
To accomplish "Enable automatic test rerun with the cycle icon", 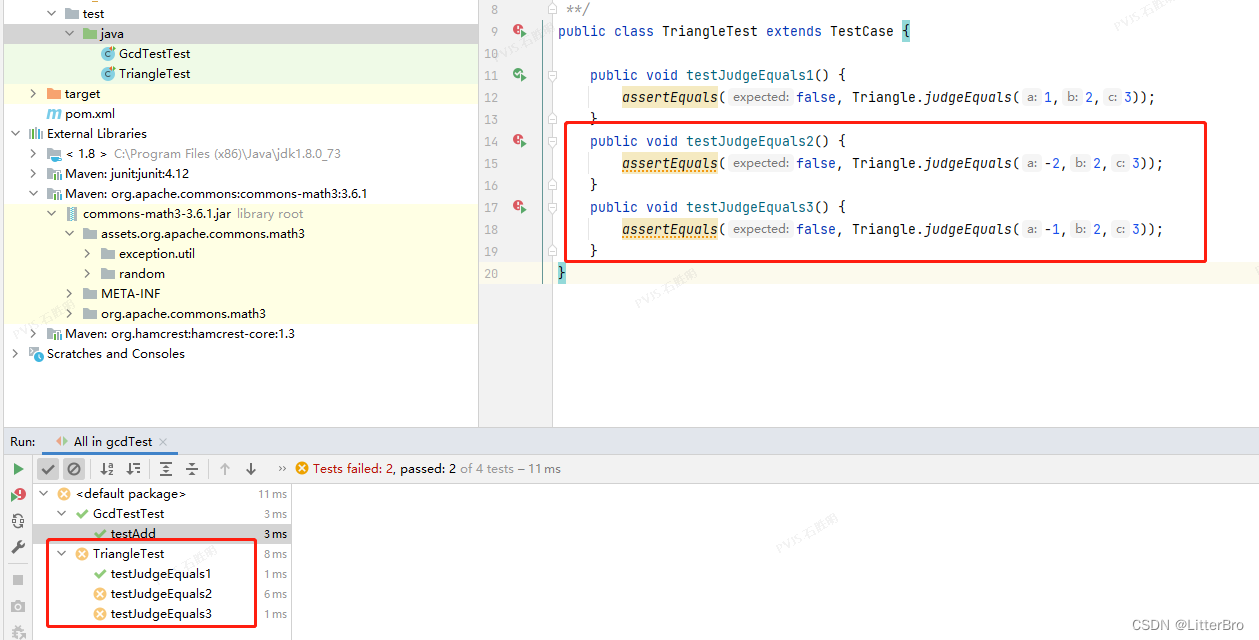I will (16, 520).
